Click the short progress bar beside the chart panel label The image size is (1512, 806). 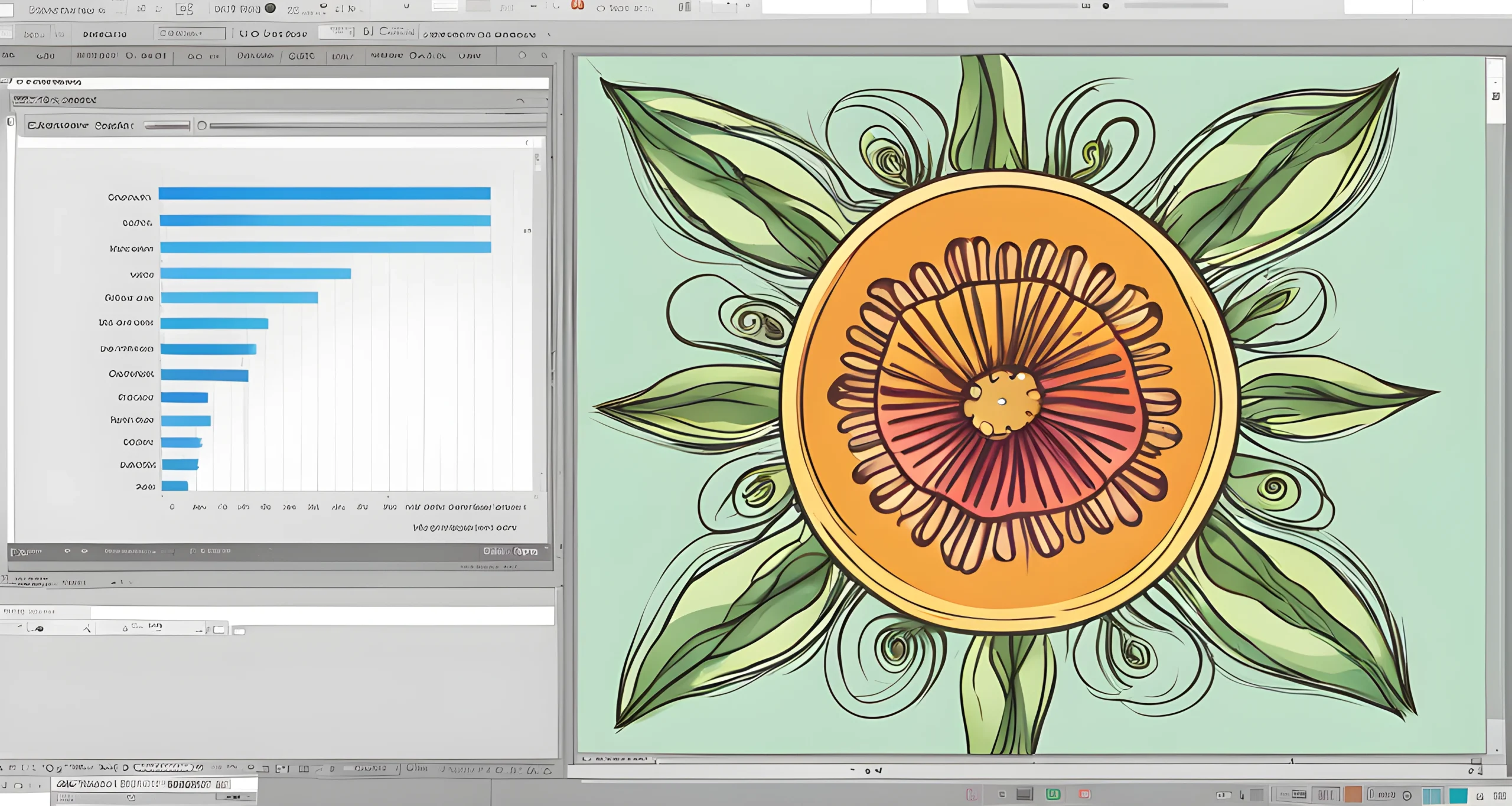(167, 126)
